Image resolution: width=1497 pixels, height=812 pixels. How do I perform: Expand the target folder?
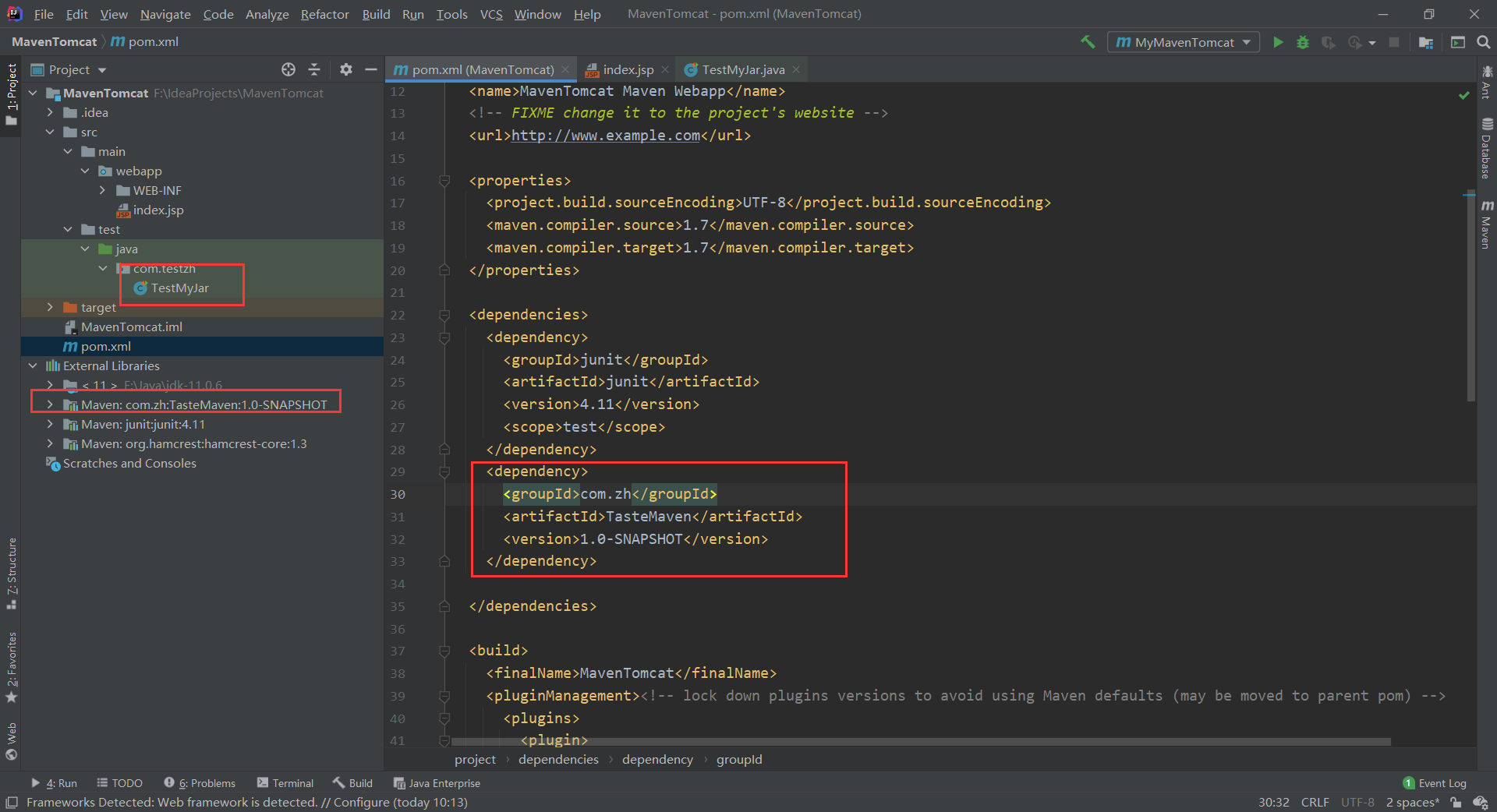[51, 307]
